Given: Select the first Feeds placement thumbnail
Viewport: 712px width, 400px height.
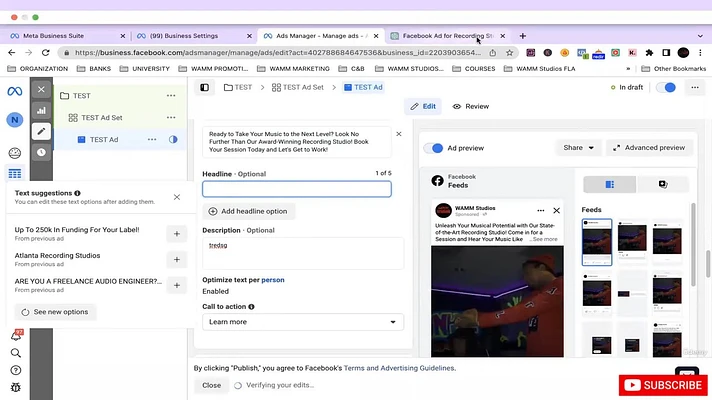Looking at the screenshot, I should (597, 242).
